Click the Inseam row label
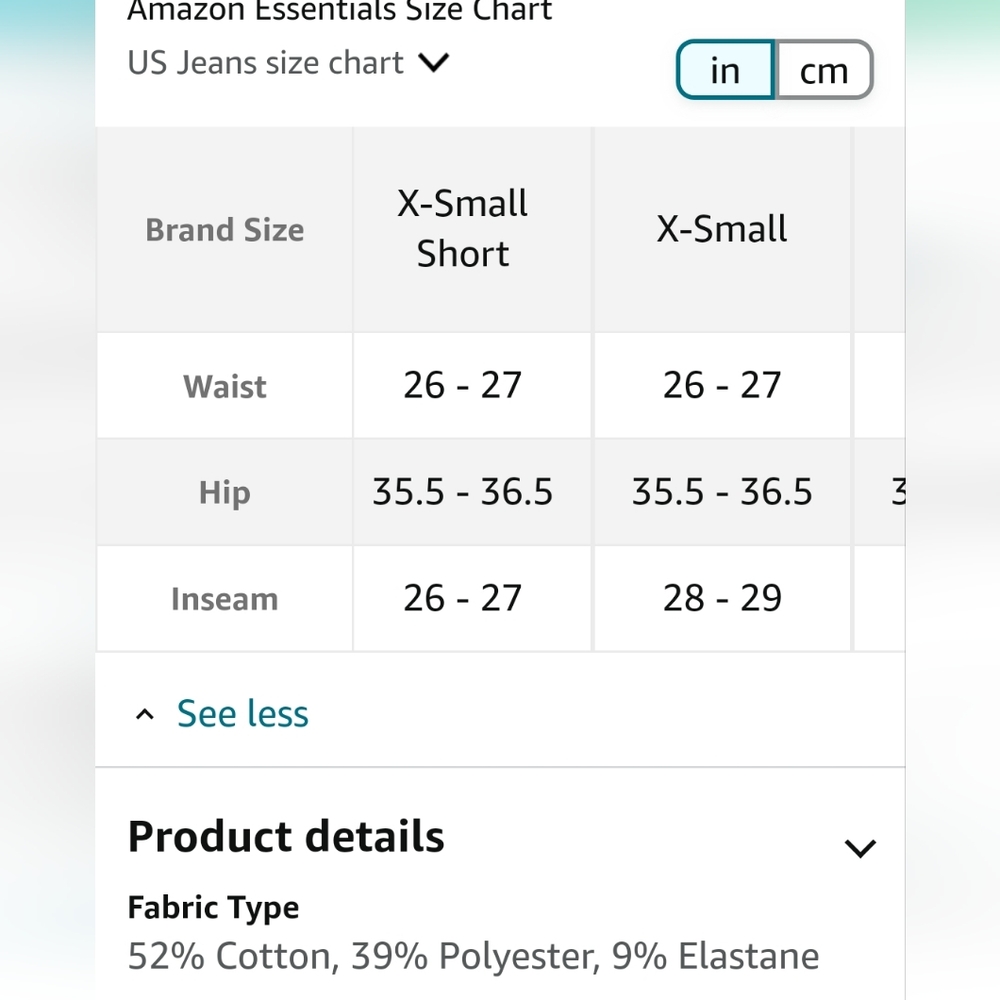 [225, 599]
